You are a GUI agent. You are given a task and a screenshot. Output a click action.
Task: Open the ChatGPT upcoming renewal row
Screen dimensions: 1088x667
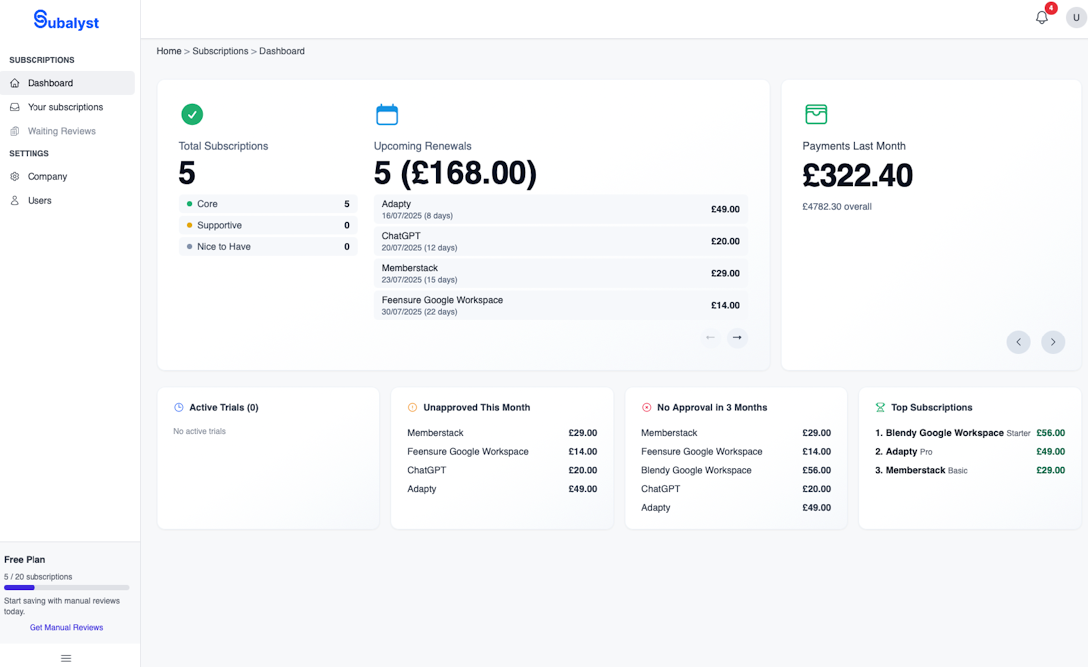coord(561,242)
